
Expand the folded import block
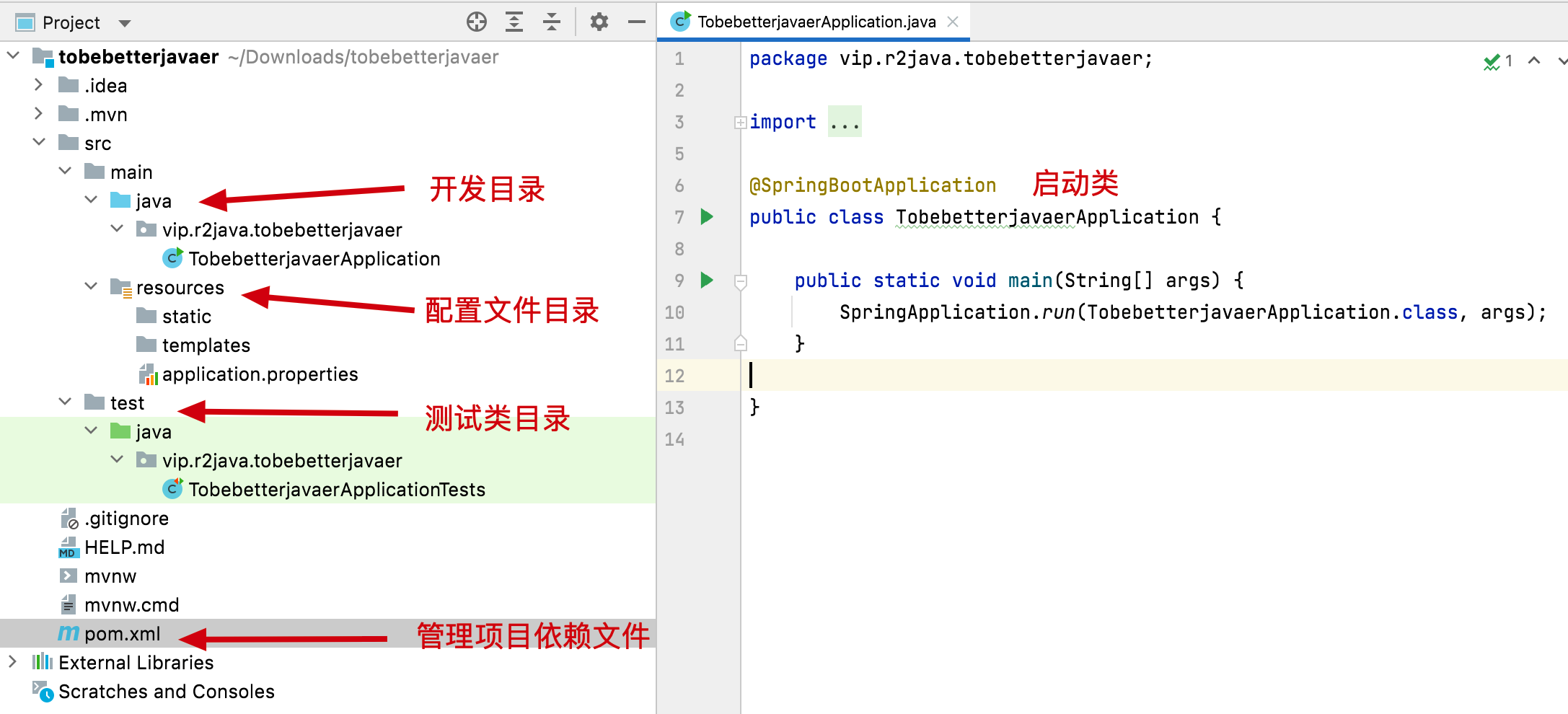point(740,123)
